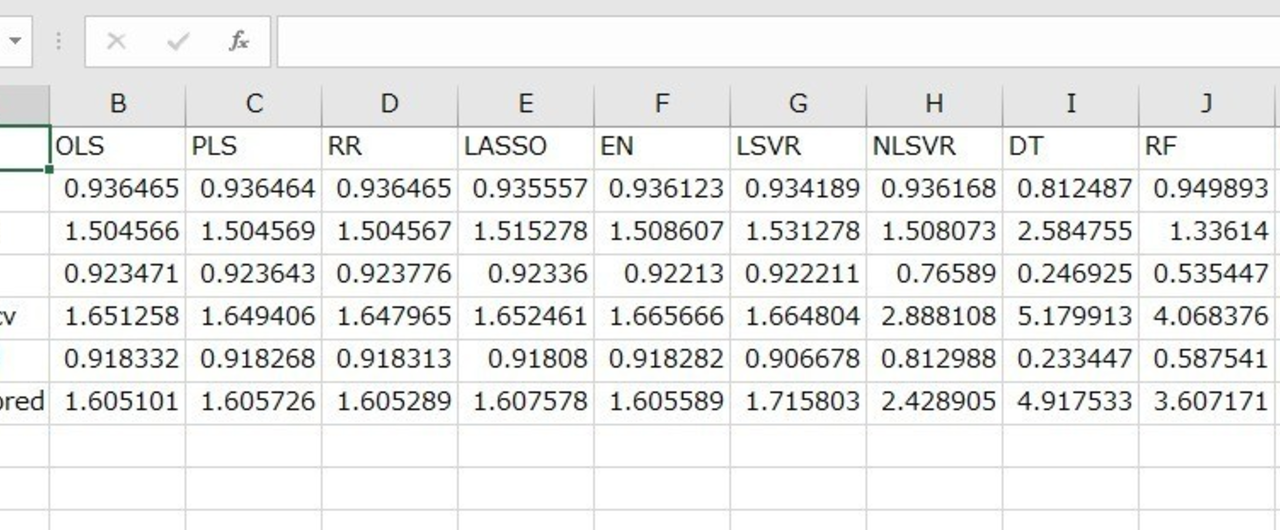
Task: Select cell with value 1.508607
Action: click(662, 232)
